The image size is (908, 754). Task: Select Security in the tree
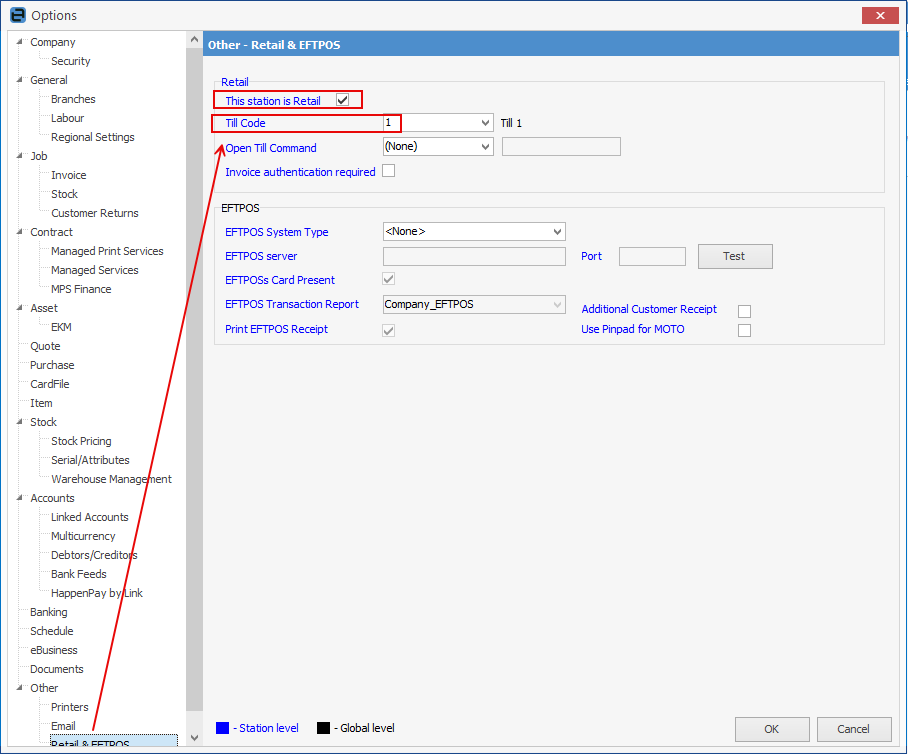point(71,61)
